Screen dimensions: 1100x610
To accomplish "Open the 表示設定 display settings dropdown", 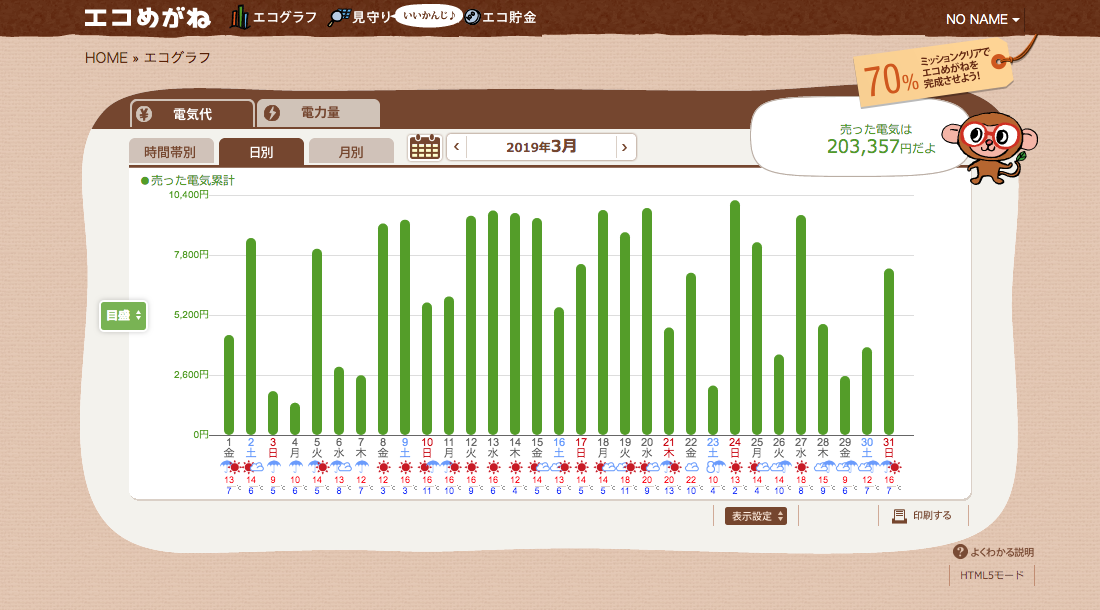I will 755,516.
